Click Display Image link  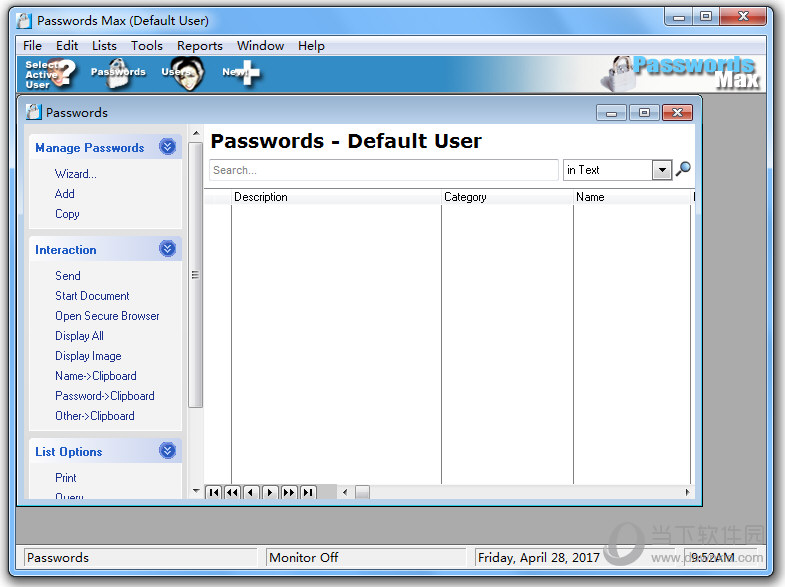pyautogui.click(x=88, y=356)
